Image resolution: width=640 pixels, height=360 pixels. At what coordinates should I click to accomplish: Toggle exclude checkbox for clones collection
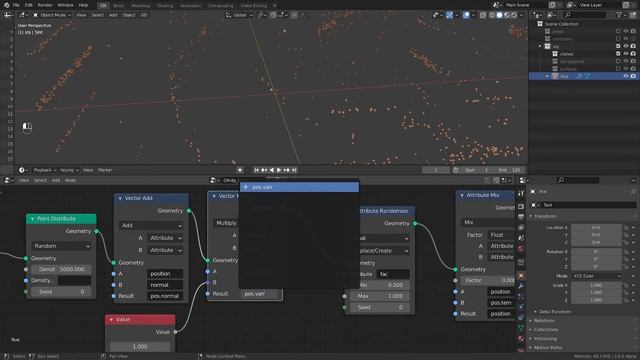pyautogui.click(x=618, y=54)
